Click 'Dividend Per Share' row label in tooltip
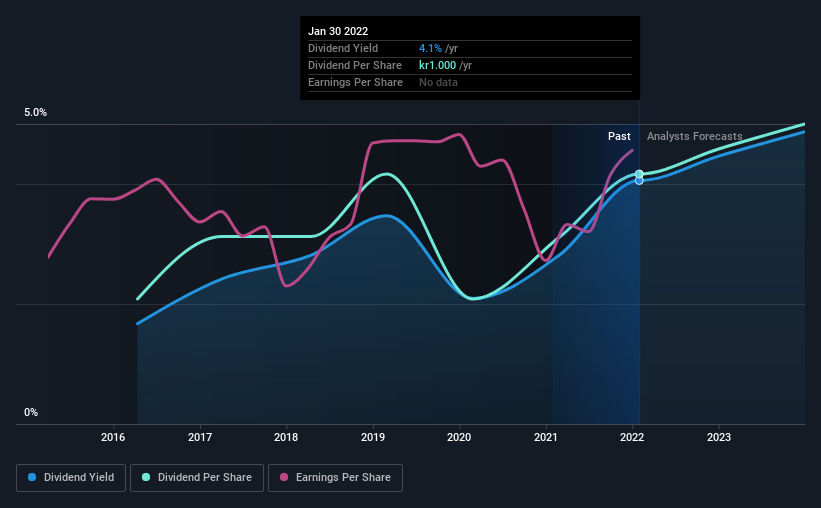Screen dimensions: 821x508 coord(355,65)
